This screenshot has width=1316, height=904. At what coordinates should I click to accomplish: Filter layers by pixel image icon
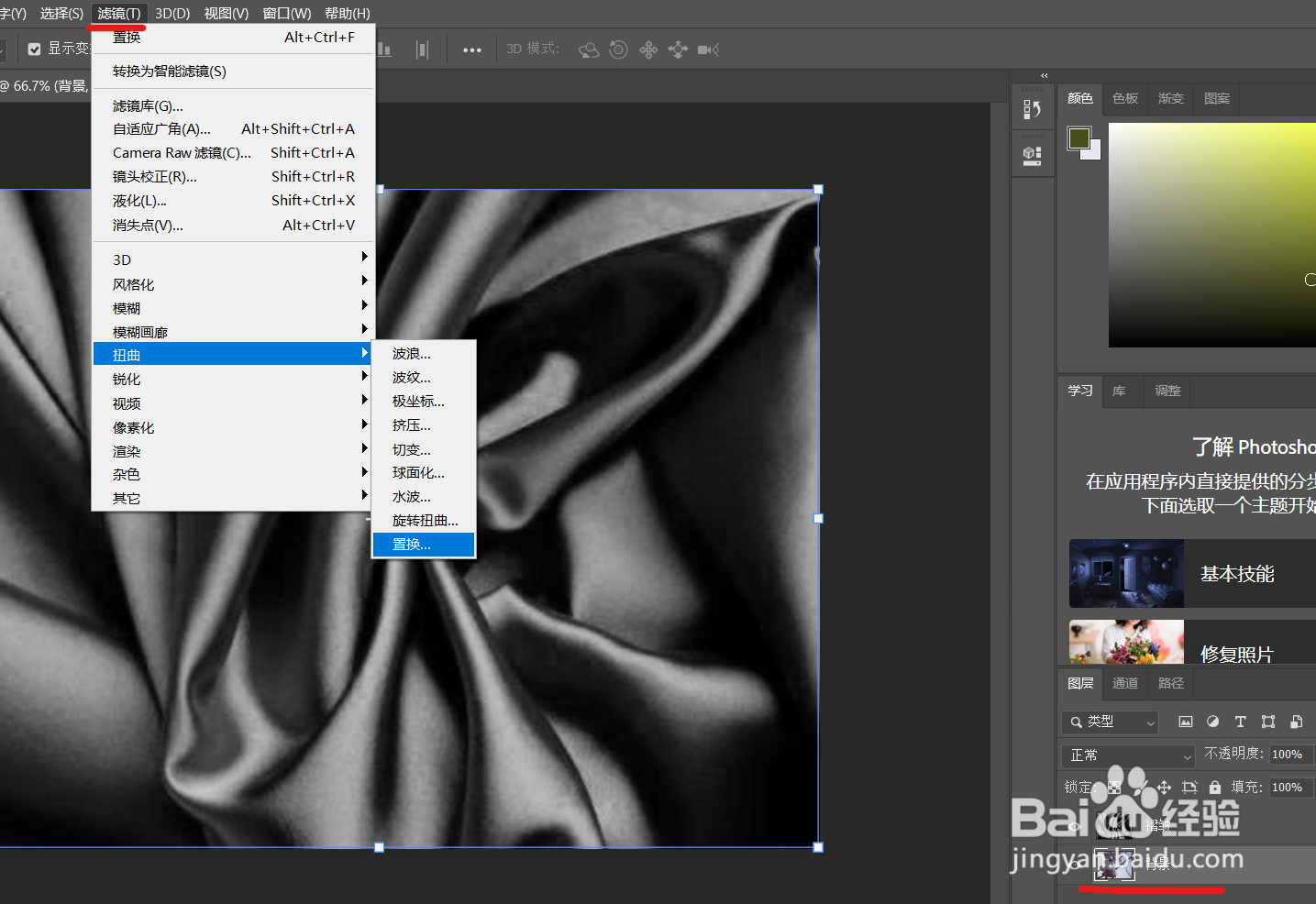point(1186,722)
